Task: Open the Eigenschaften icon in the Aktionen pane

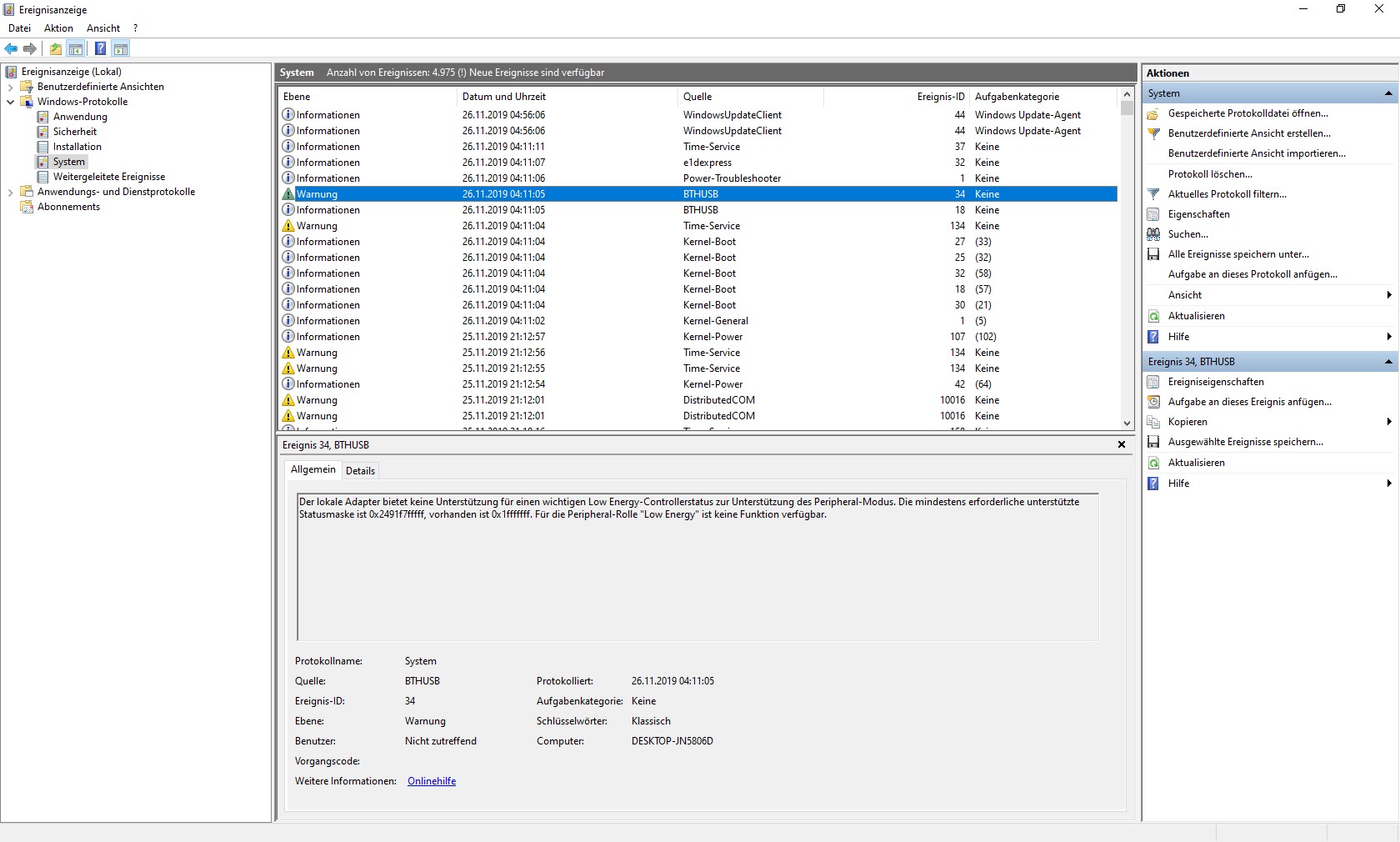Action: click(x=1153, y=214)
